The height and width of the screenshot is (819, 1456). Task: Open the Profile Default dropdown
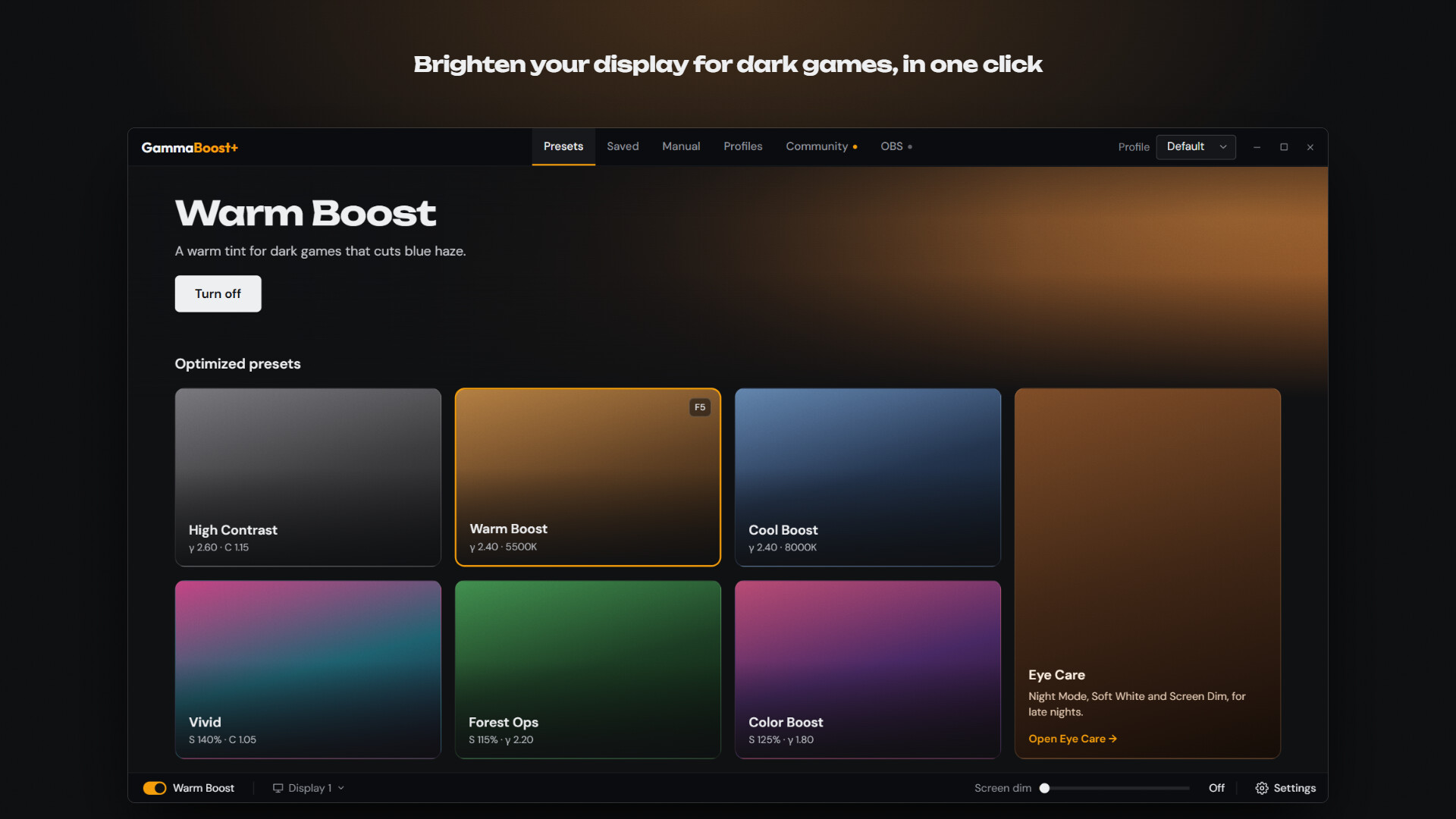point(1196,147)
